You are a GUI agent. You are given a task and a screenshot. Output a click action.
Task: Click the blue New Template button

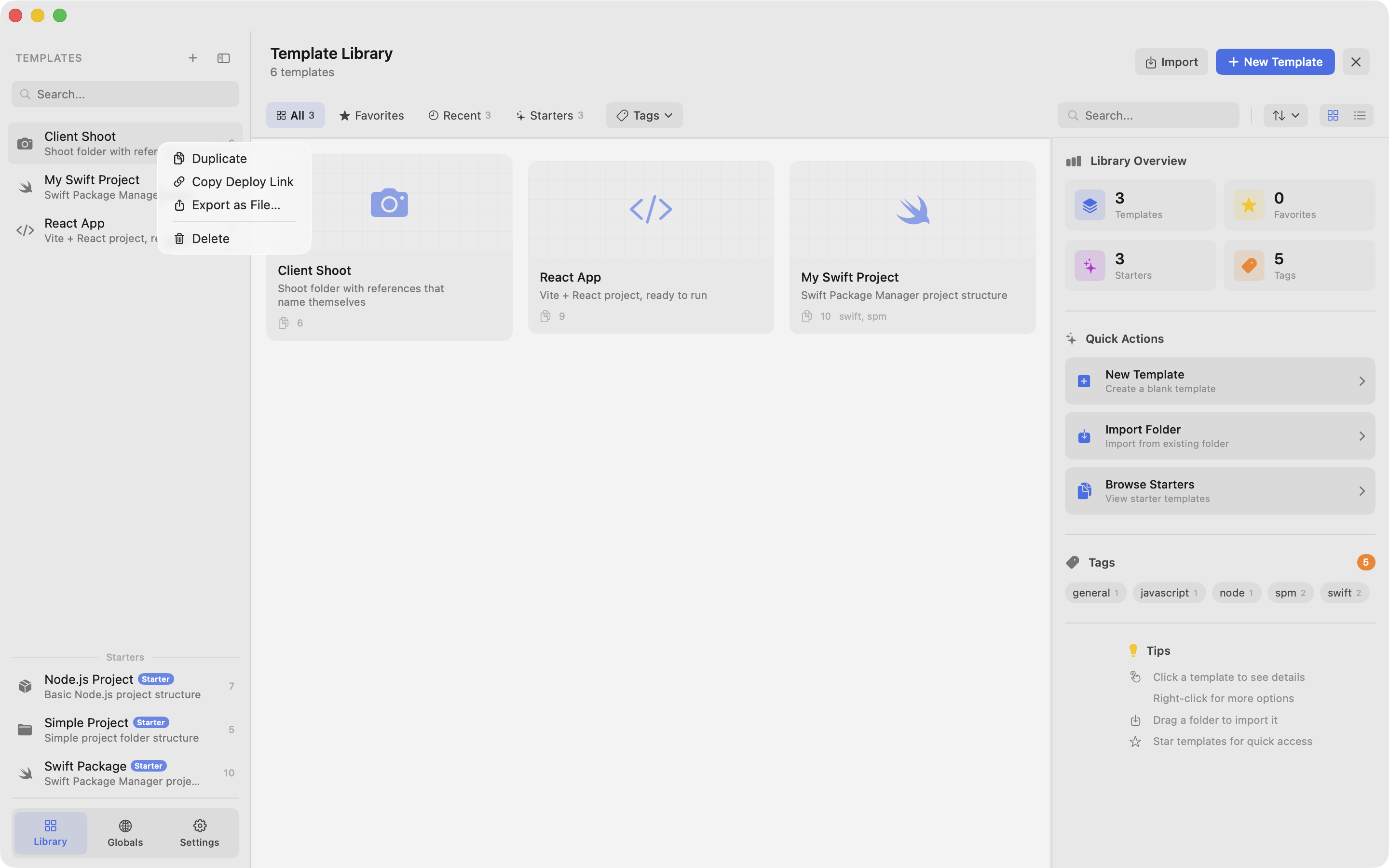pos(1275,62)
